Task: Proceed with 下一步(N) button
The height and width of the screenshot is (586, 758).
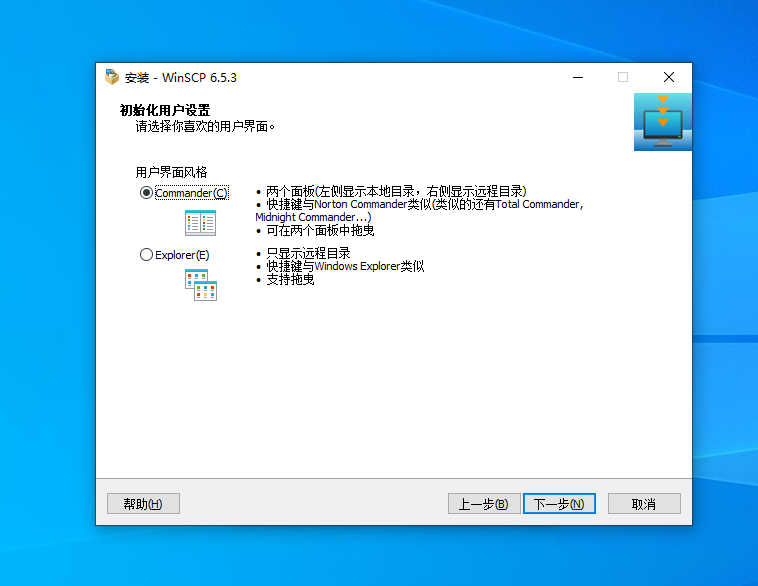Action: coord(559,504)
